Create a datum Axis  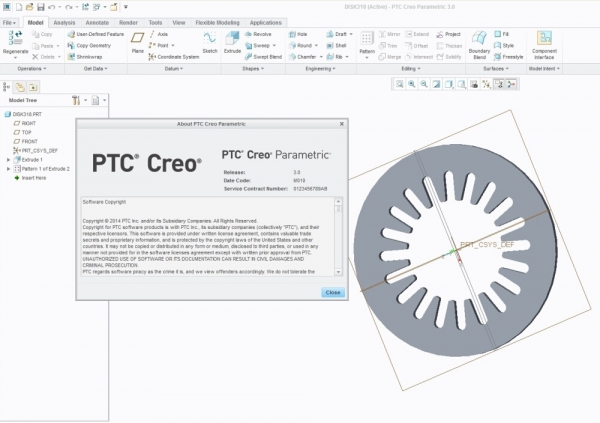(158, 34)
